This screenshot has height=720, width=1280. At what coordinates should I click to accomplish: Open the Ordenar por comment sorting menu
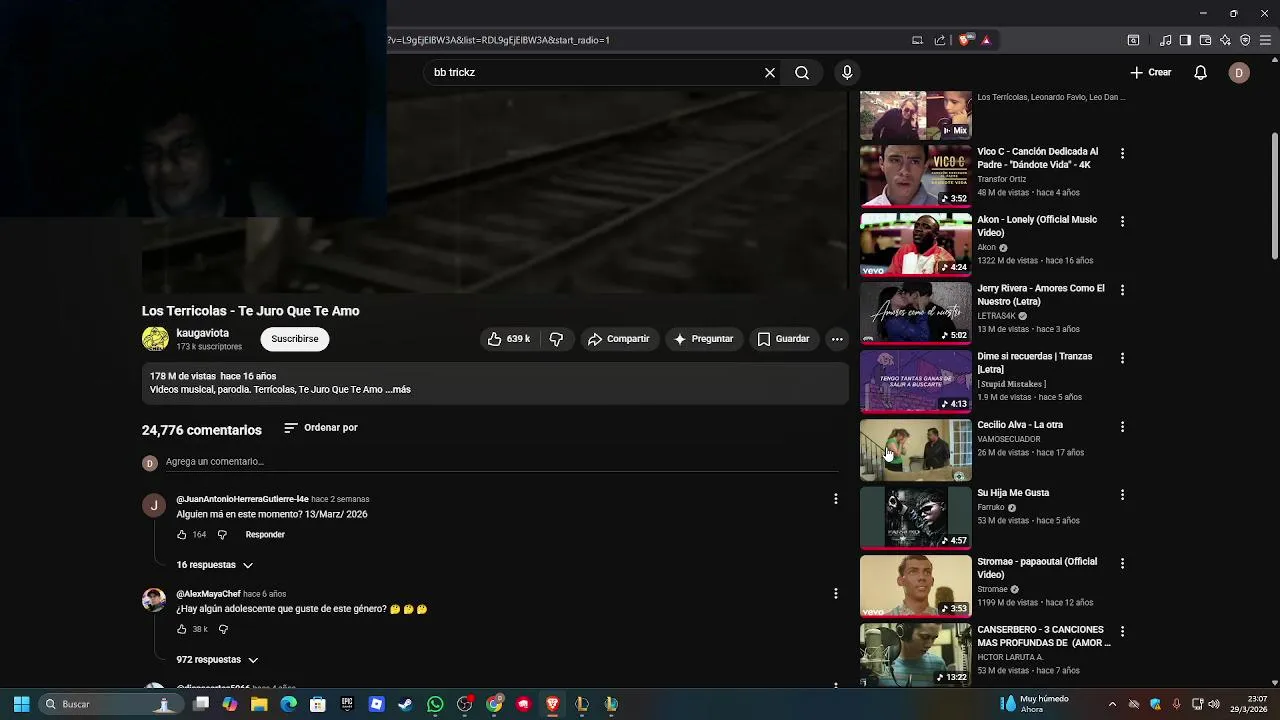point(321,428)
